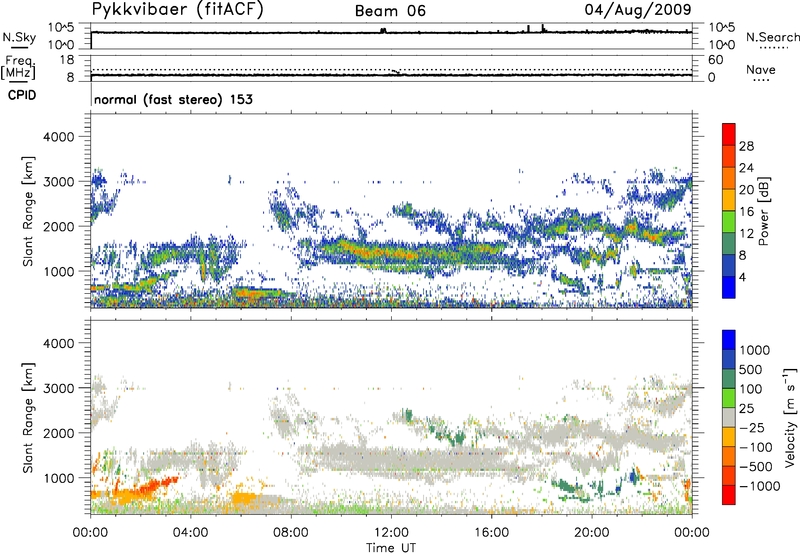This screenshot has height=554, width=800.
Task: Click the N.Sky legend label
Action: tap(19, 37)
